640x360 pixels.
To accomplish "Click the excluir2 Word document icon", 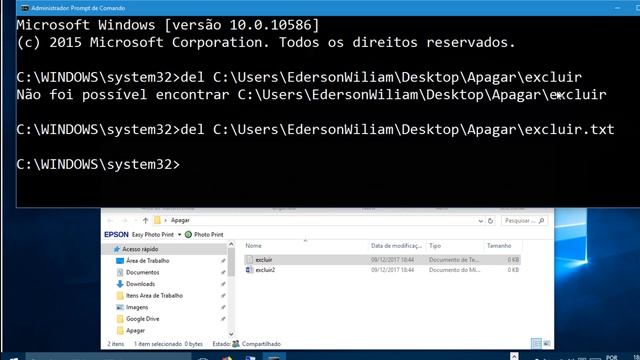I will tap(249, 270).
